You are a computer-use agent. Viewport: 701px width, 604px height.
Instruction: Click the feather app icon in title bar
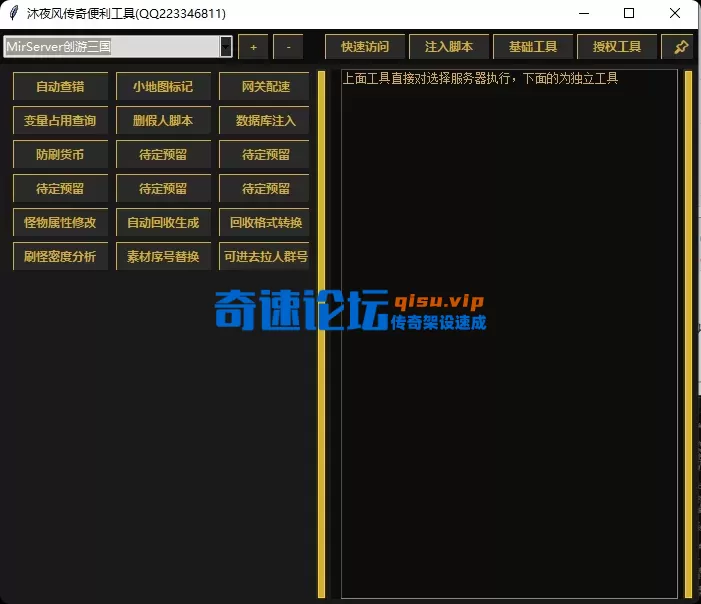13,13
